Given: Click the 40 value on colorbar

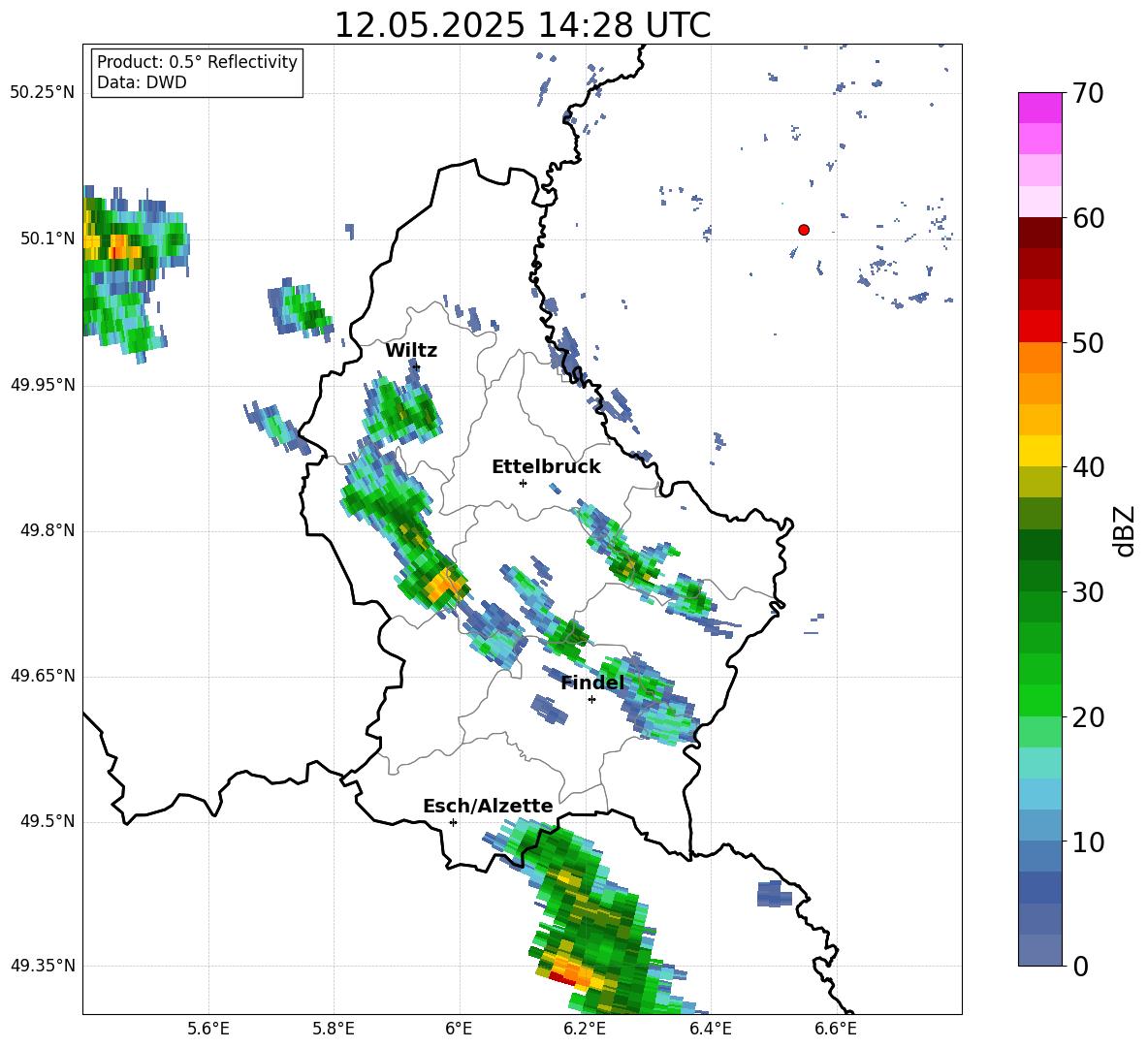Looking at the screenshot, I should coord(1087,467).
